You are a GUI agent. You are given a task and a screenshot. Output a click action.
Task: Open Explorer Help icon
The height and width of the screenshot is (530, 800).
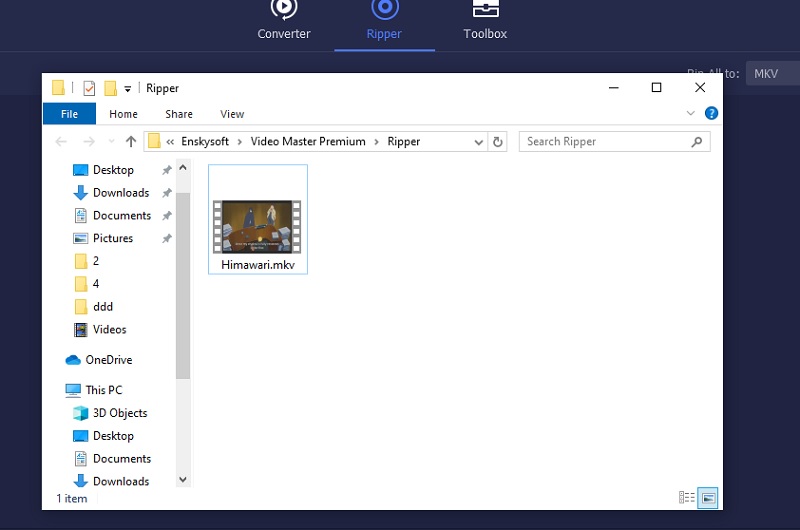click(x=711, y=113)
